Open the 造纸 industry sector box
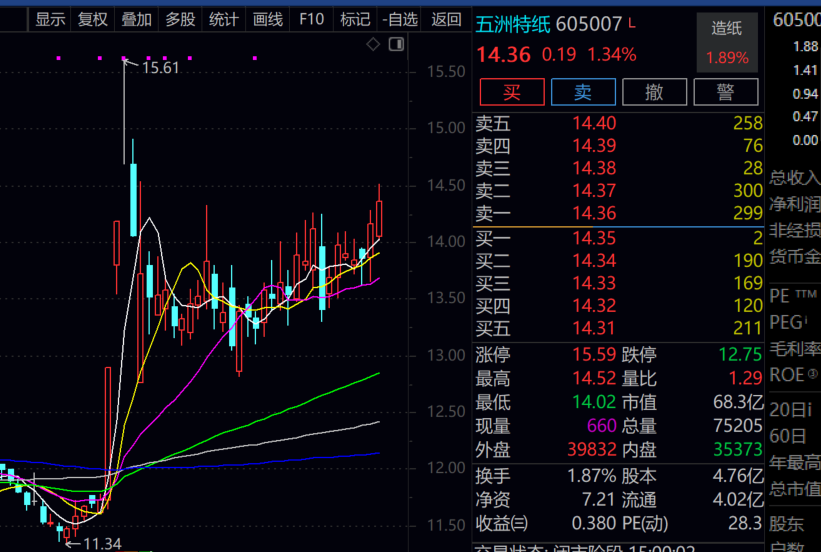 tap(727, 42)
